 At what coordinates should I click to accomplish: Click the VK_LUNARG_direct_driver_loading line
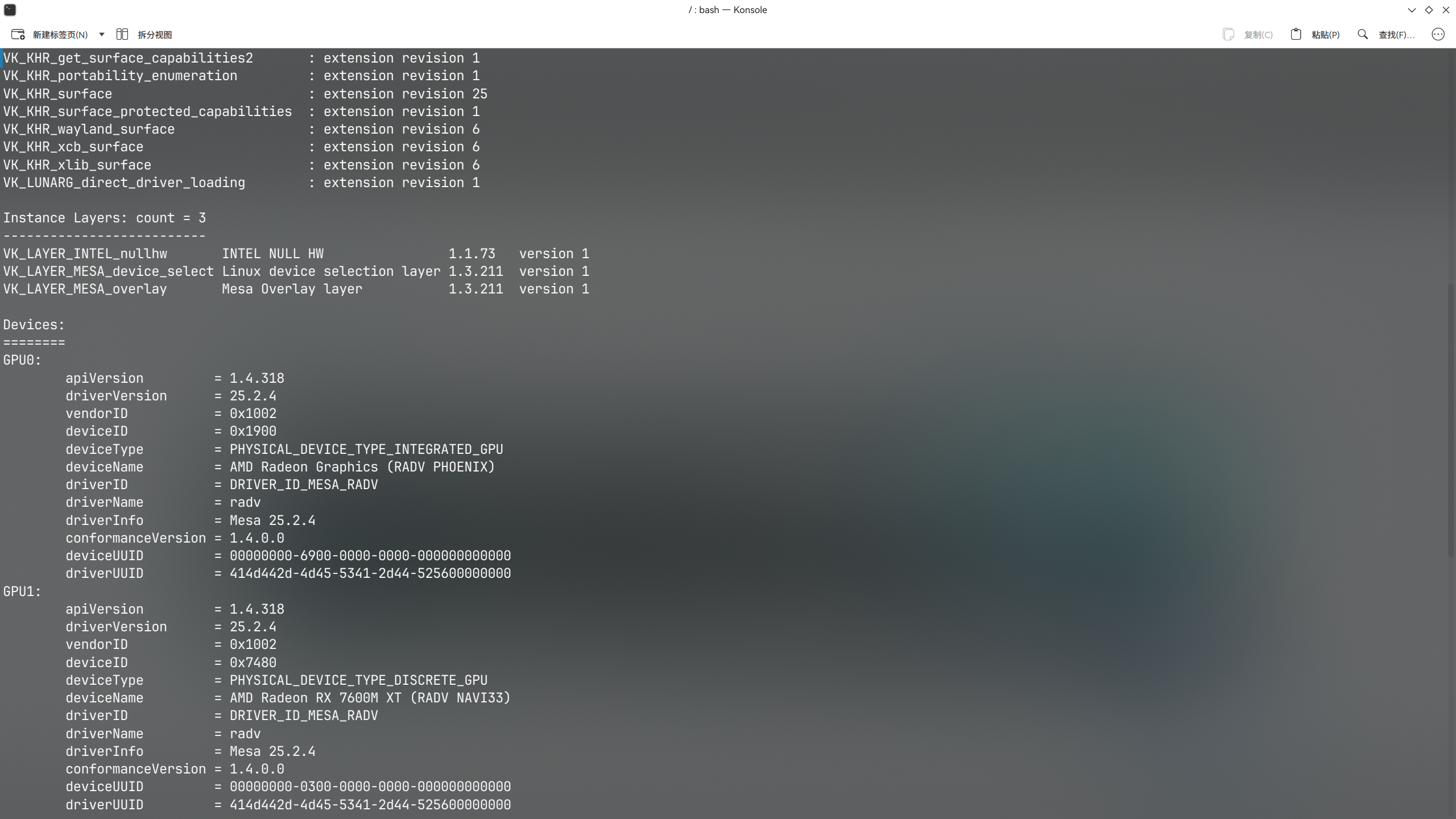[242, 183]
